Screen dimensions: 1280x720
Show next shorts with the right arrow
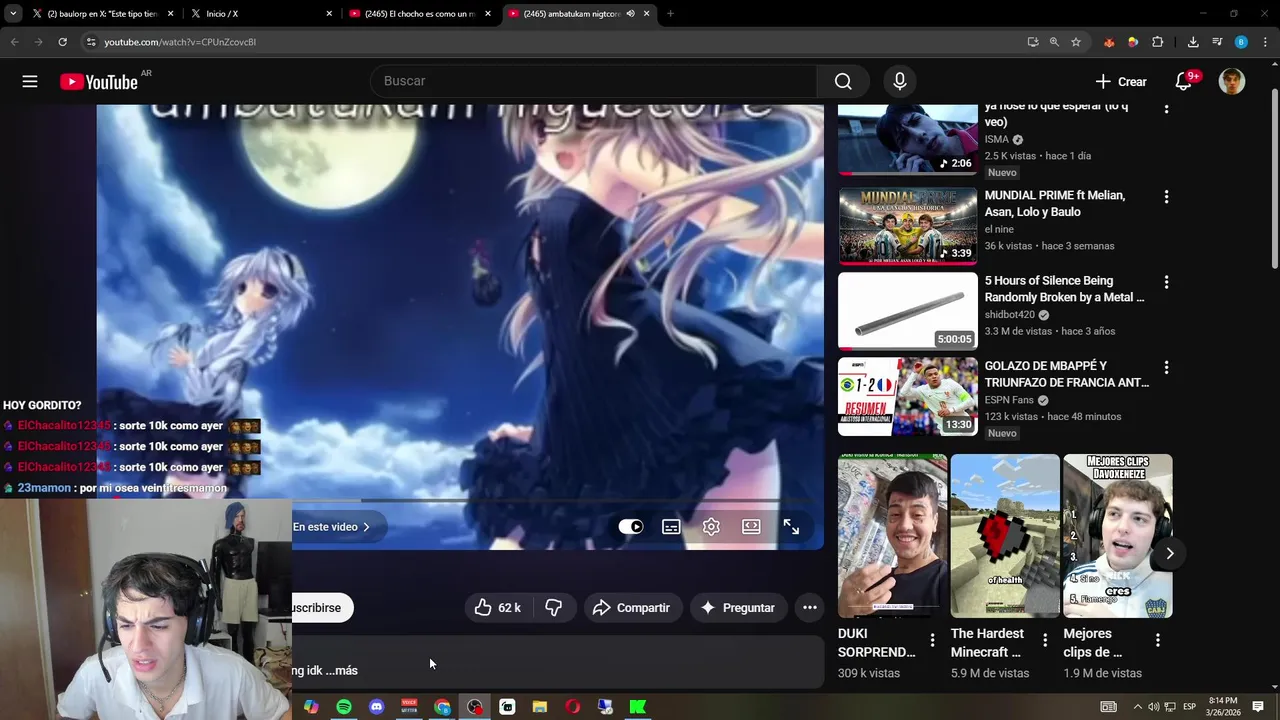1170,553
